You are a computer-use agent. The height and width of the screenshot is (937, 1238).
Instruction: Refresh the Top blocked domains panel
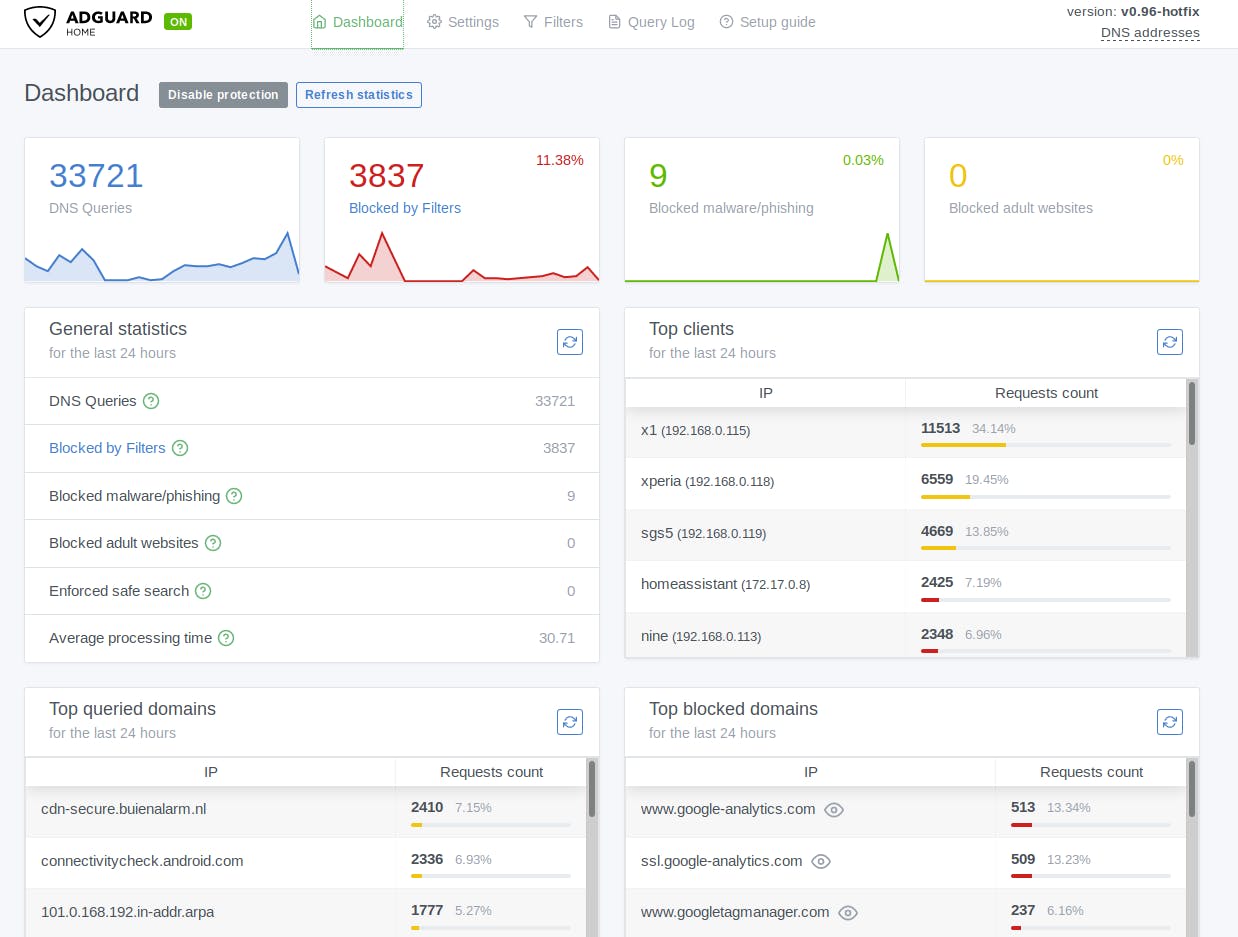coord(1170,721)
